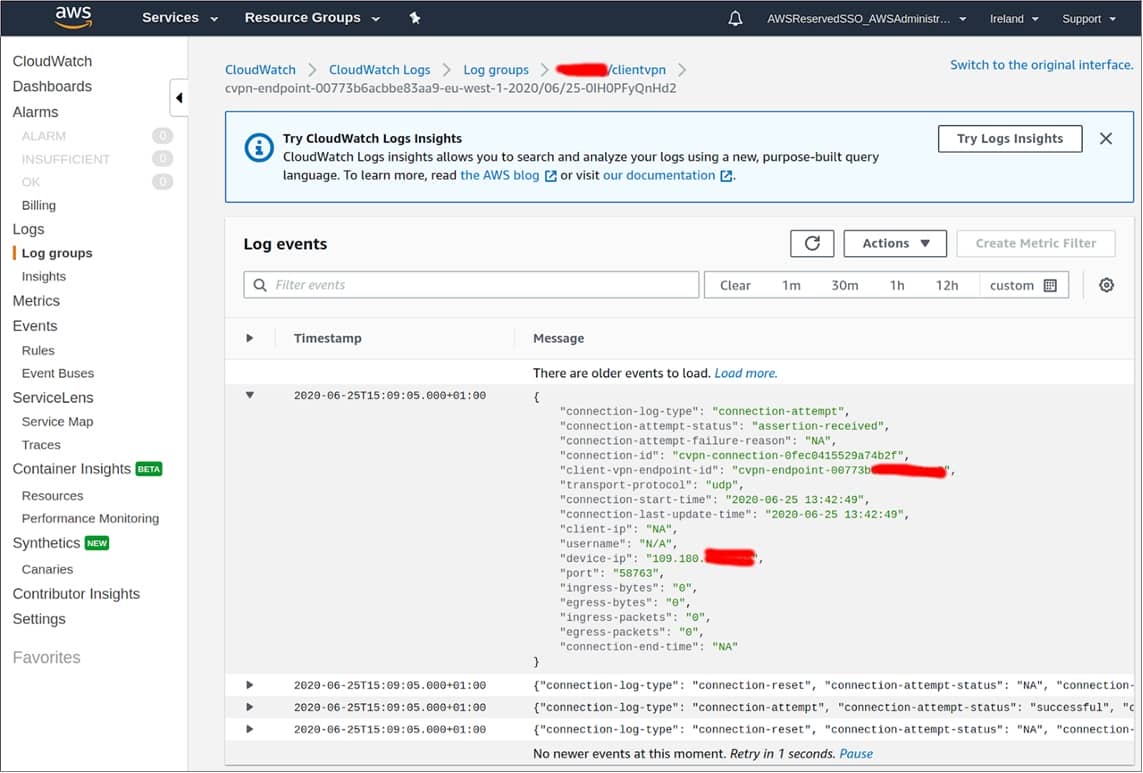Select the 30m time range

click(x=845, y=285)
